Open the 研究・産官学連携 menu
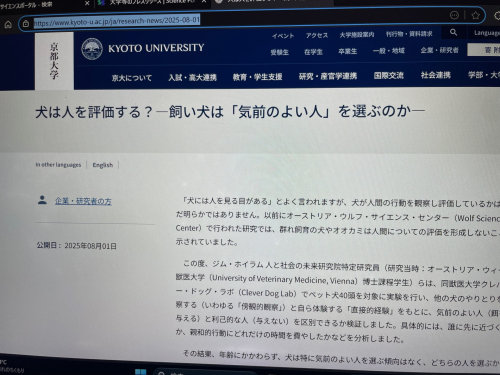 click(x=328, y=76)
